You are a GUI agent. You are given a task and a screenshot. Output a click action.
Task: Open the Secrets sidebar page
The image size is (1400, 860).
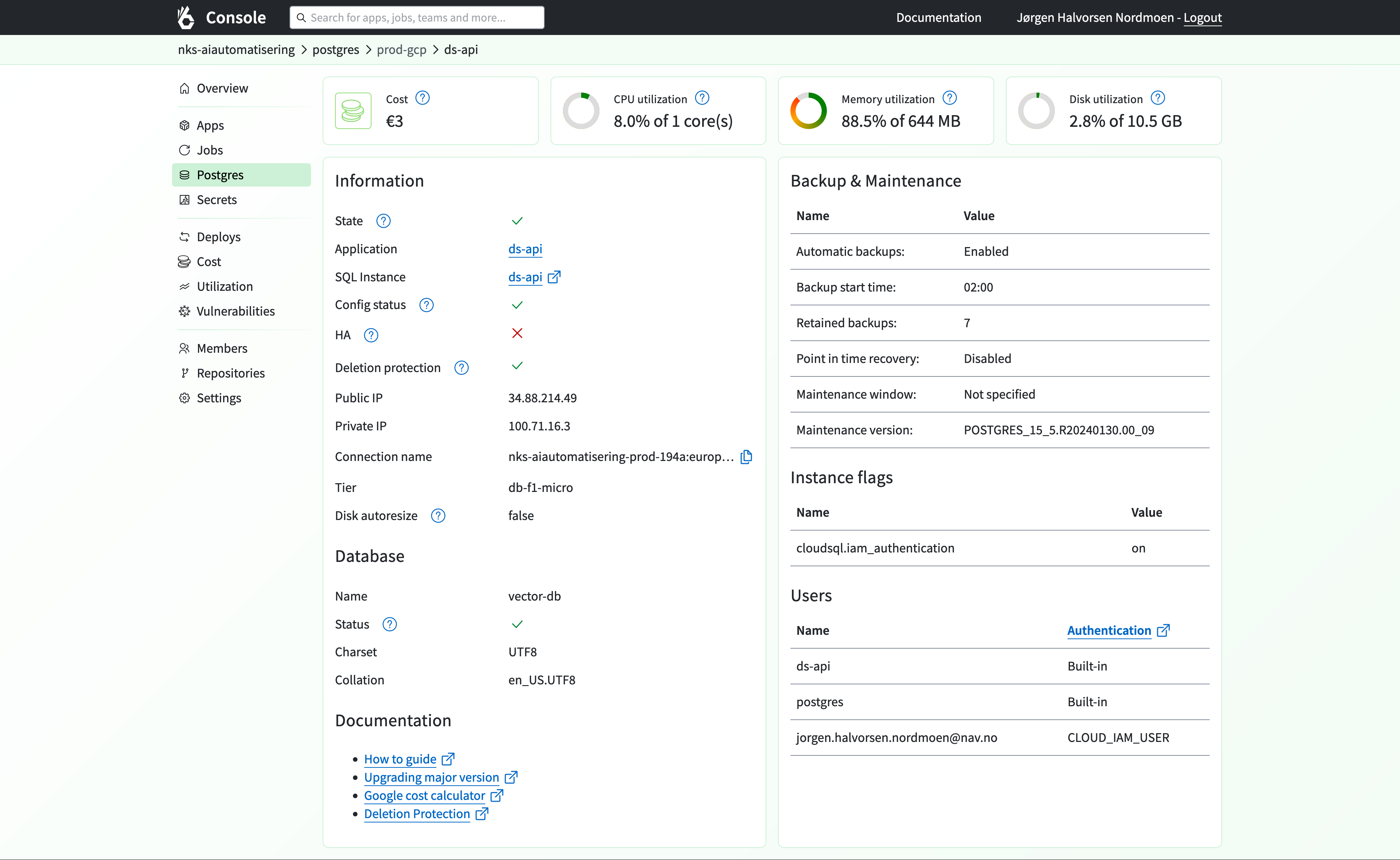(216, 200)
